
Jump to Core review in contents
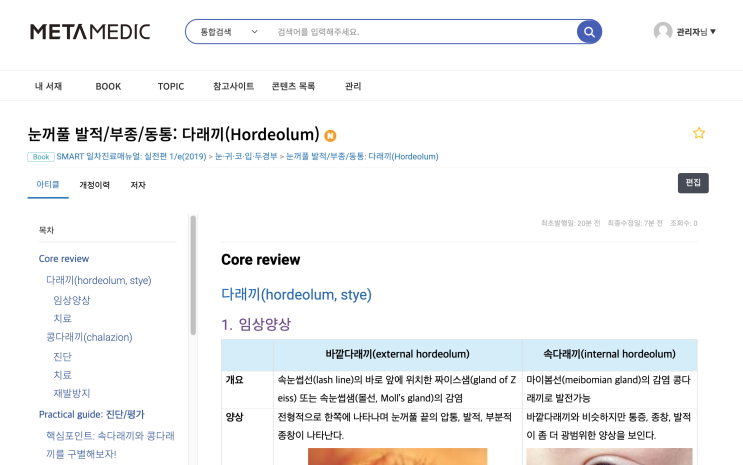(64, 259)
